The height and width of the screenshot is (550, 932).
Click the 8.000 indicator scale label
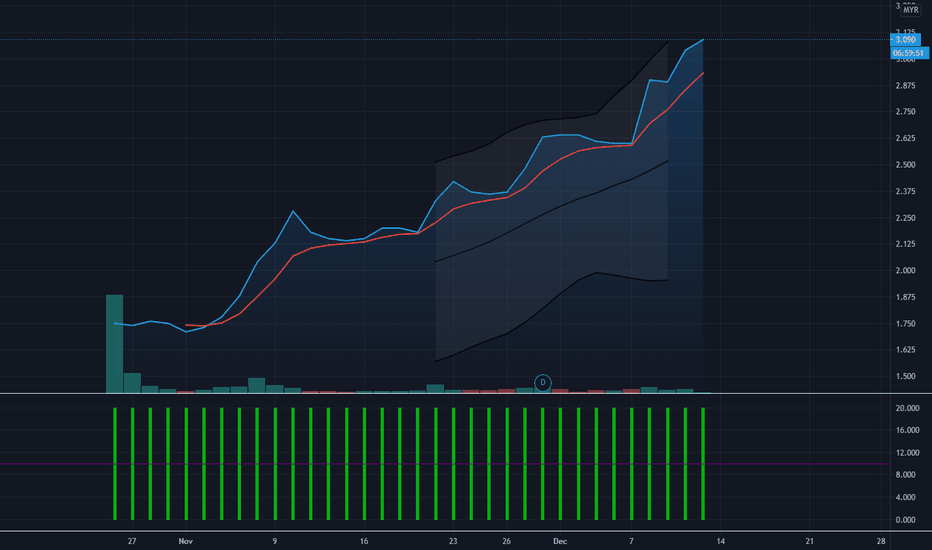tap(905, 475)
